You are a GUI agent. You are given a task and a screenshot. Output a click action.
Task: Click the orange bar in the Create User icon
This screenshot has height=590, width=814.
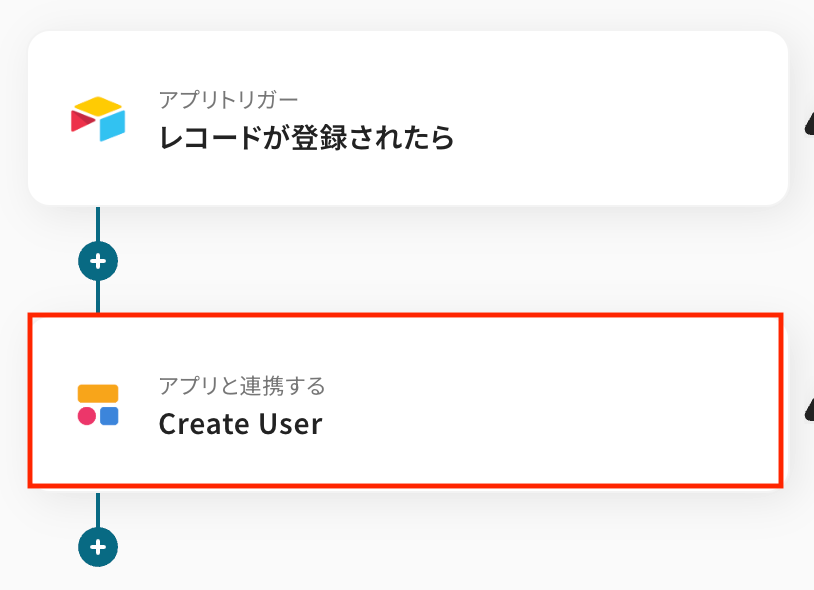[x=98, y=394]
